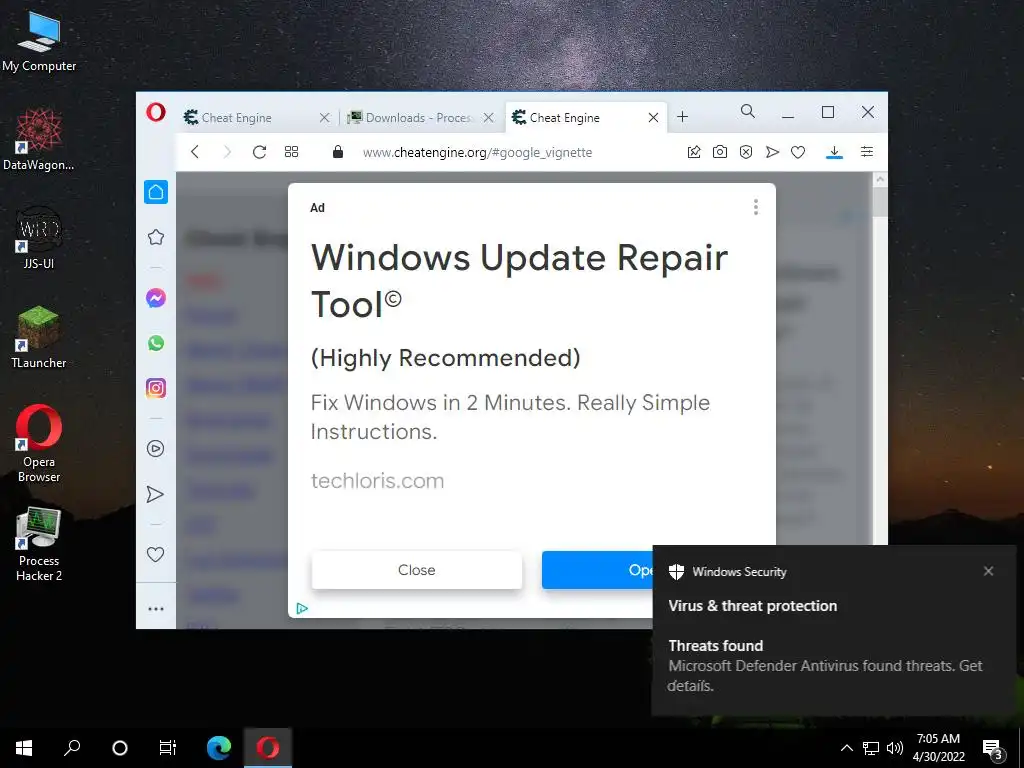1024x768 pixels.
Task: Open the Easy Setup settings icon
Action: pyautogui.click(x=867, y=152)
